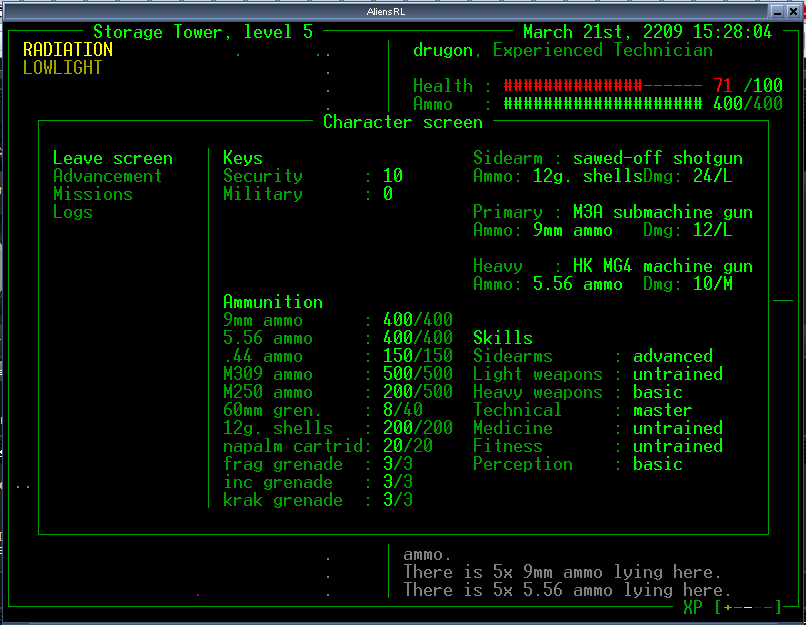Viewport: 806px width, 625px height.
Task: Click the M3A submachine gun name
Action: [663, 212]
